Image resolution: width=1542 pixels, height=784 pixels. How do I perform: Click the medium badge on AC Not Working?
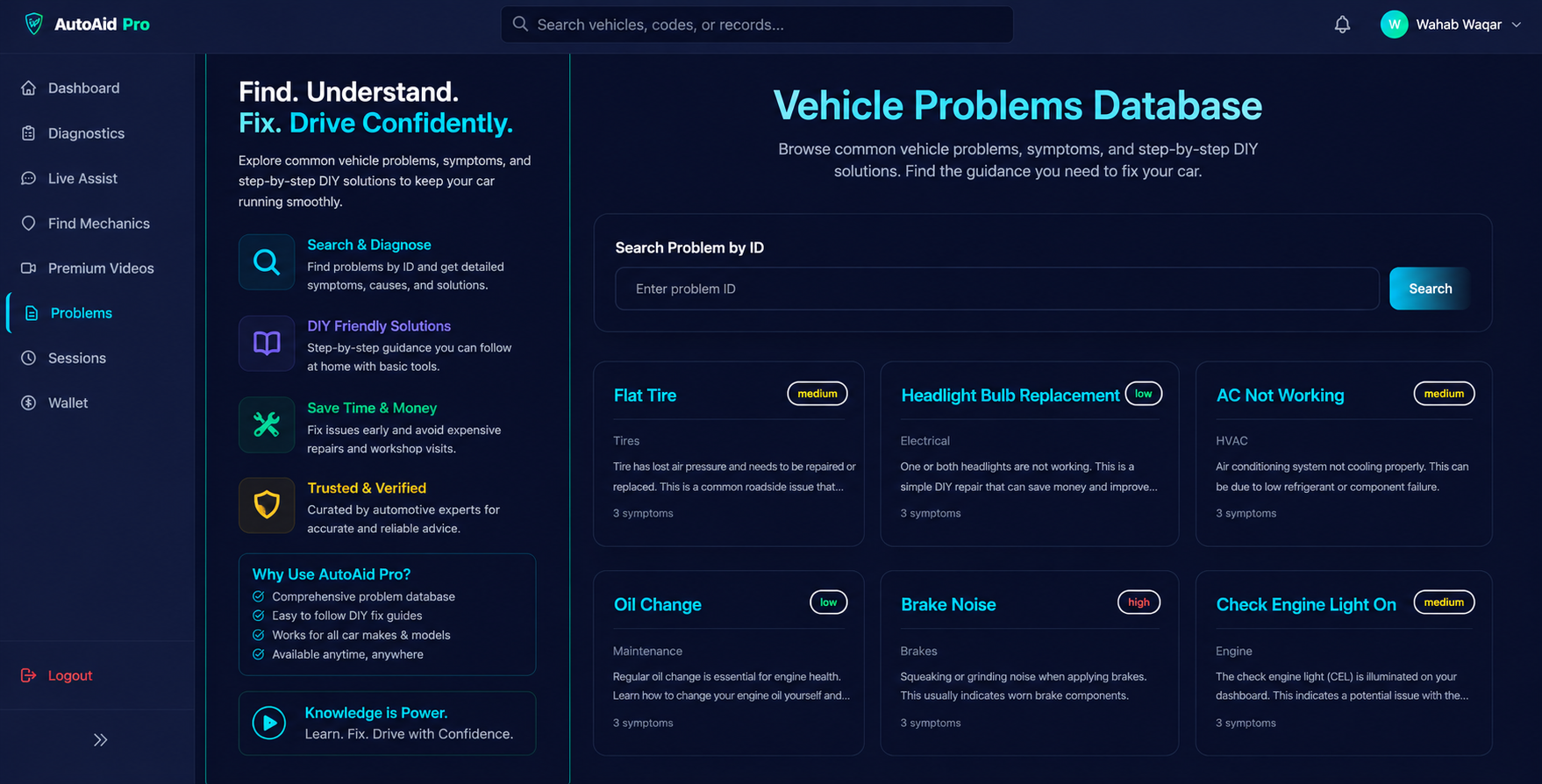coord(1444,394)
